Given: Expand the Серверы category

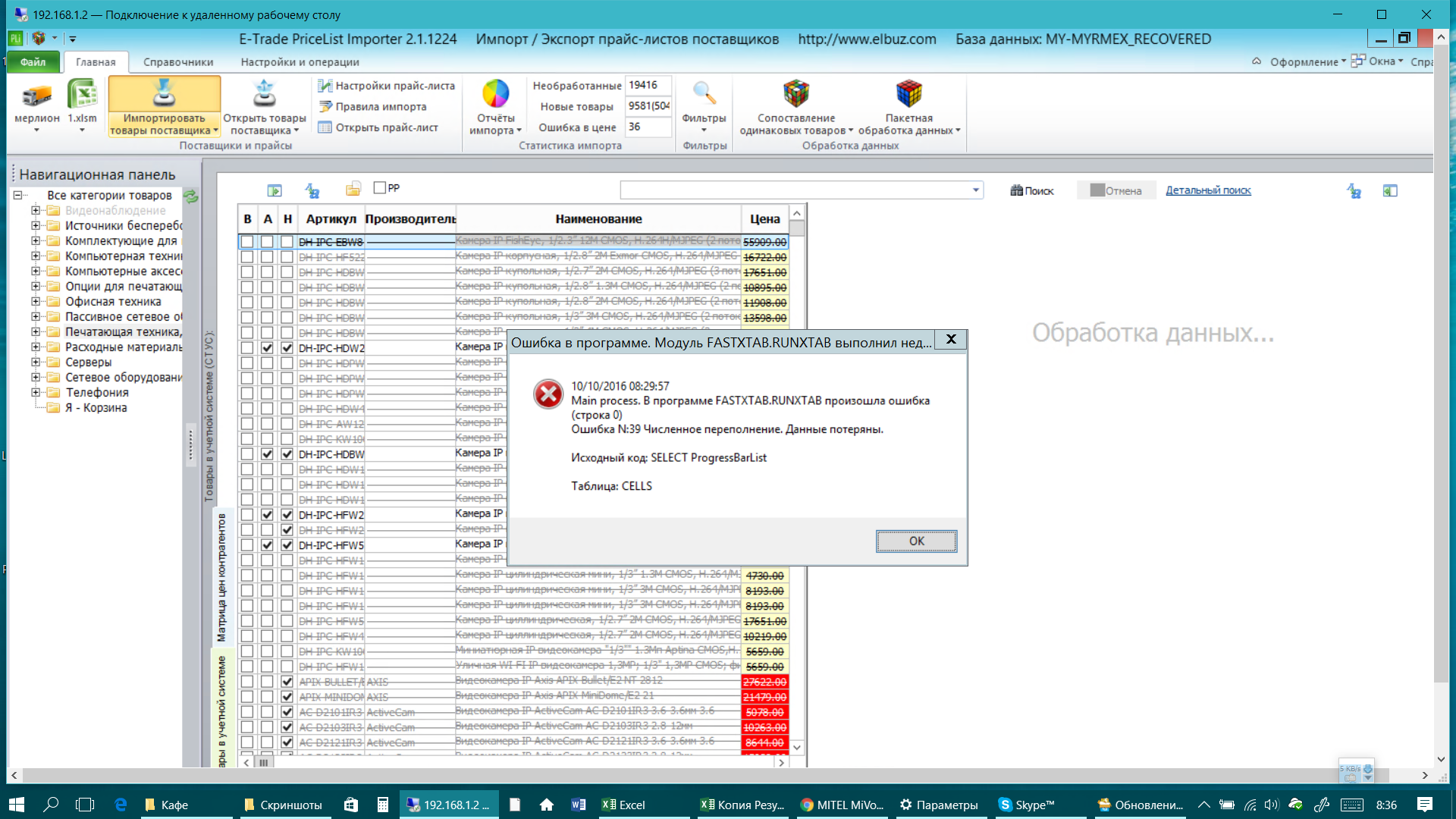Looking at the screenshot, I should pos(36,362).
